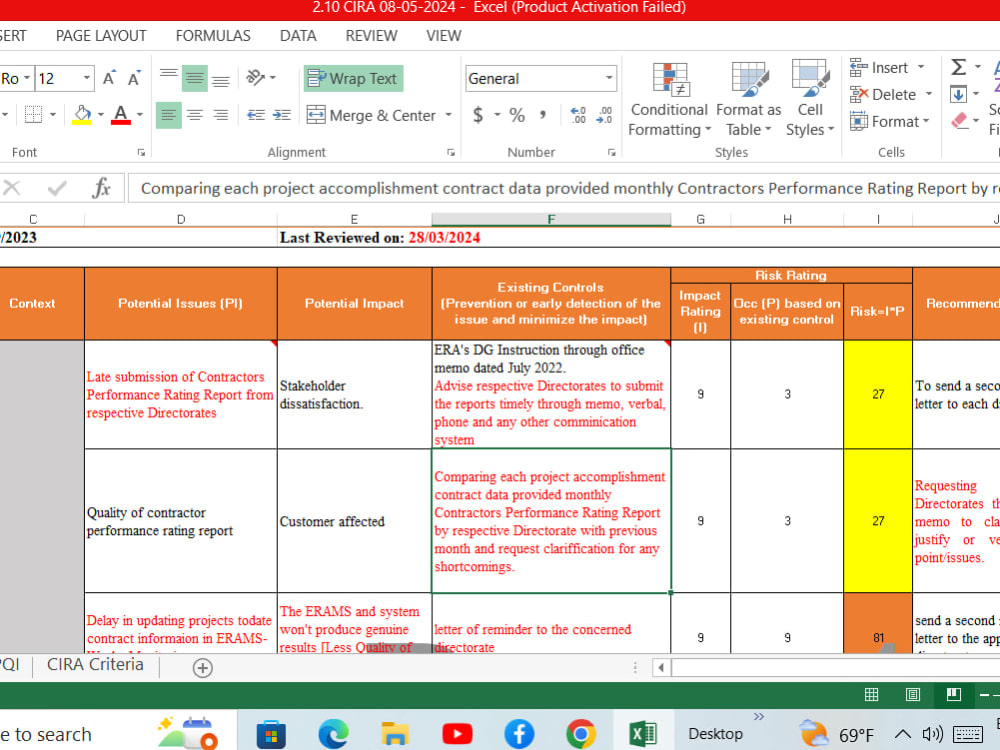
Task: Open the REVIEW ribbon tab
Action: tap(371, 36)
